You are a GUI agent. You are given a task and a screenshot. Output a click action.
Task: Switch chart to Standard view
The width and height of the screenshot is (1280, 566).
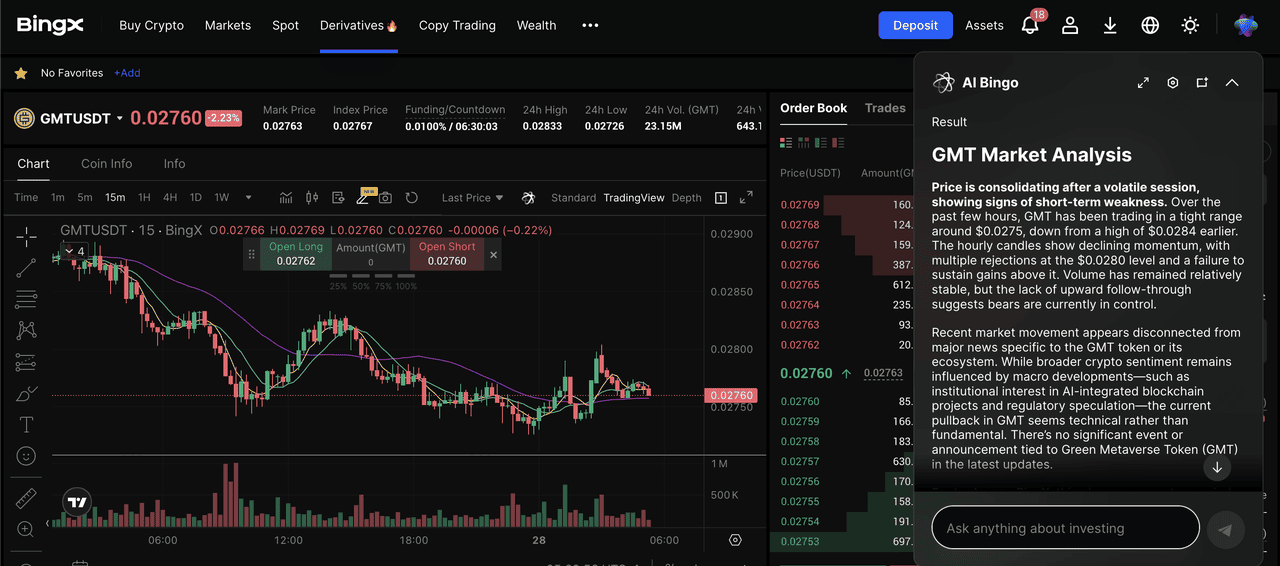click(573, 198)
